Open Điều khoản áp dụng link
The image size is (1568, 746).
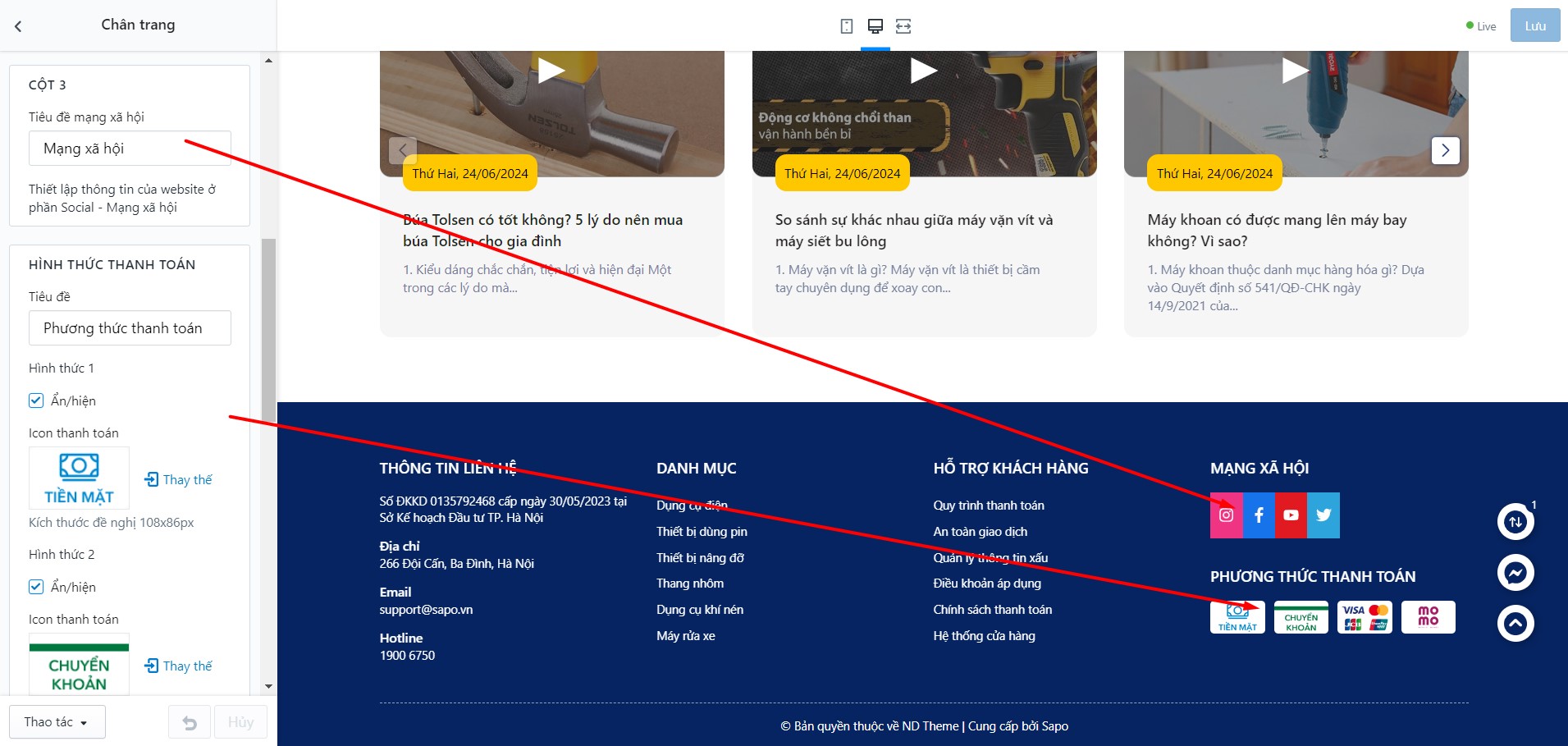[x=987, y=584]
